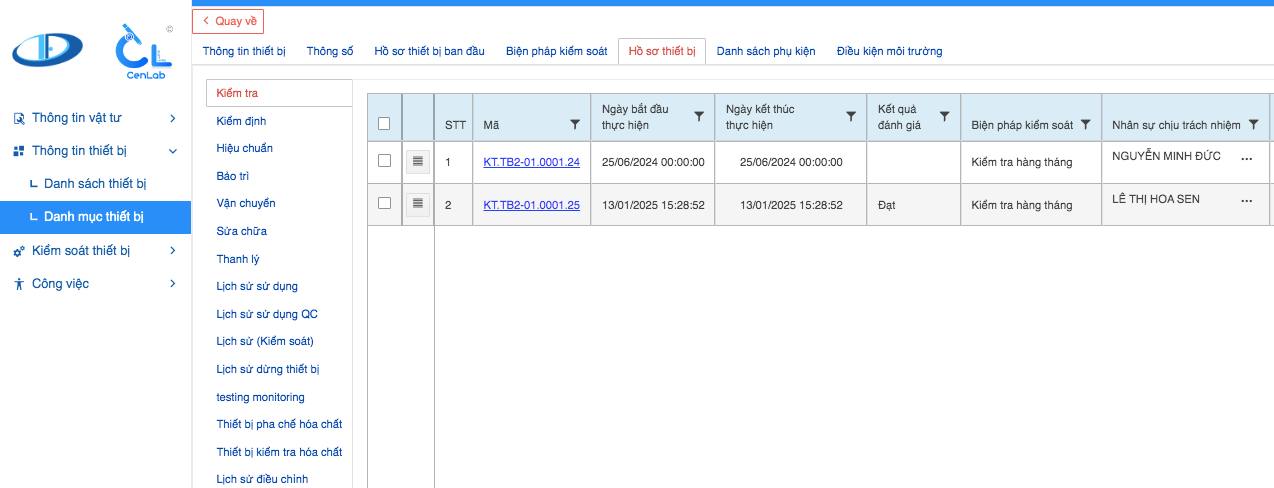The height and width of the screenshot is (488, 1274).
Task: Click the Quay về back button
Action: click(228, 21)
